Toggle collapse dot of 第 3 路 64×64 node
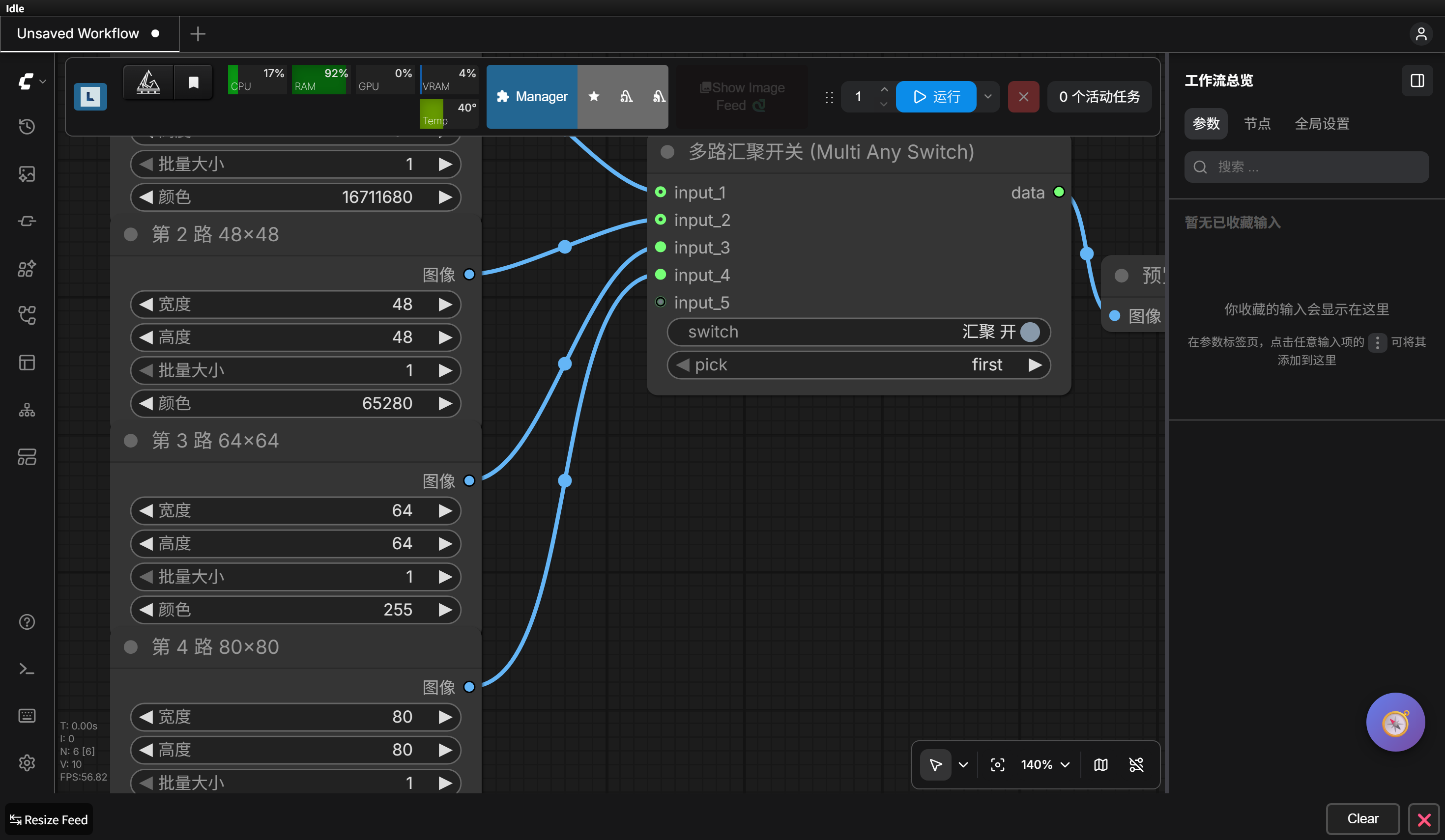The image size is (1445, 840). 131,441
